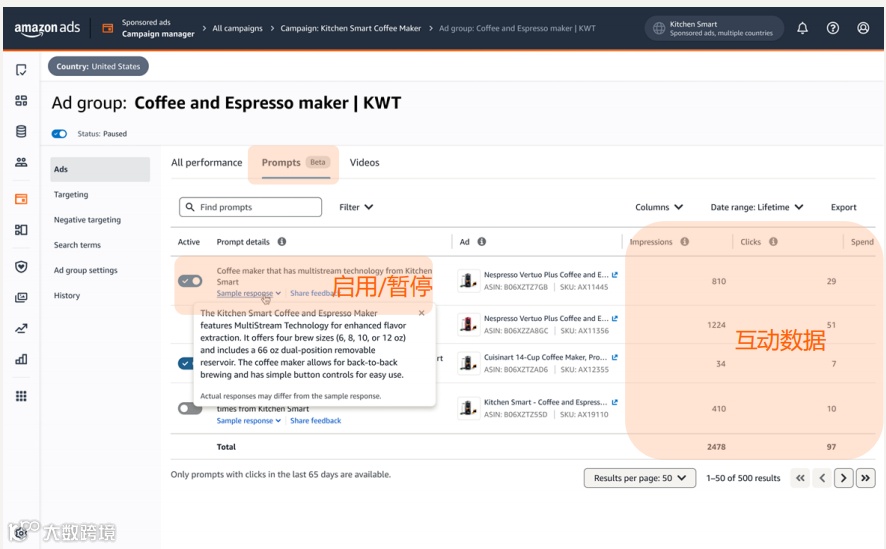Open the layout panels sidebar icon

click(x=21, y=230)
